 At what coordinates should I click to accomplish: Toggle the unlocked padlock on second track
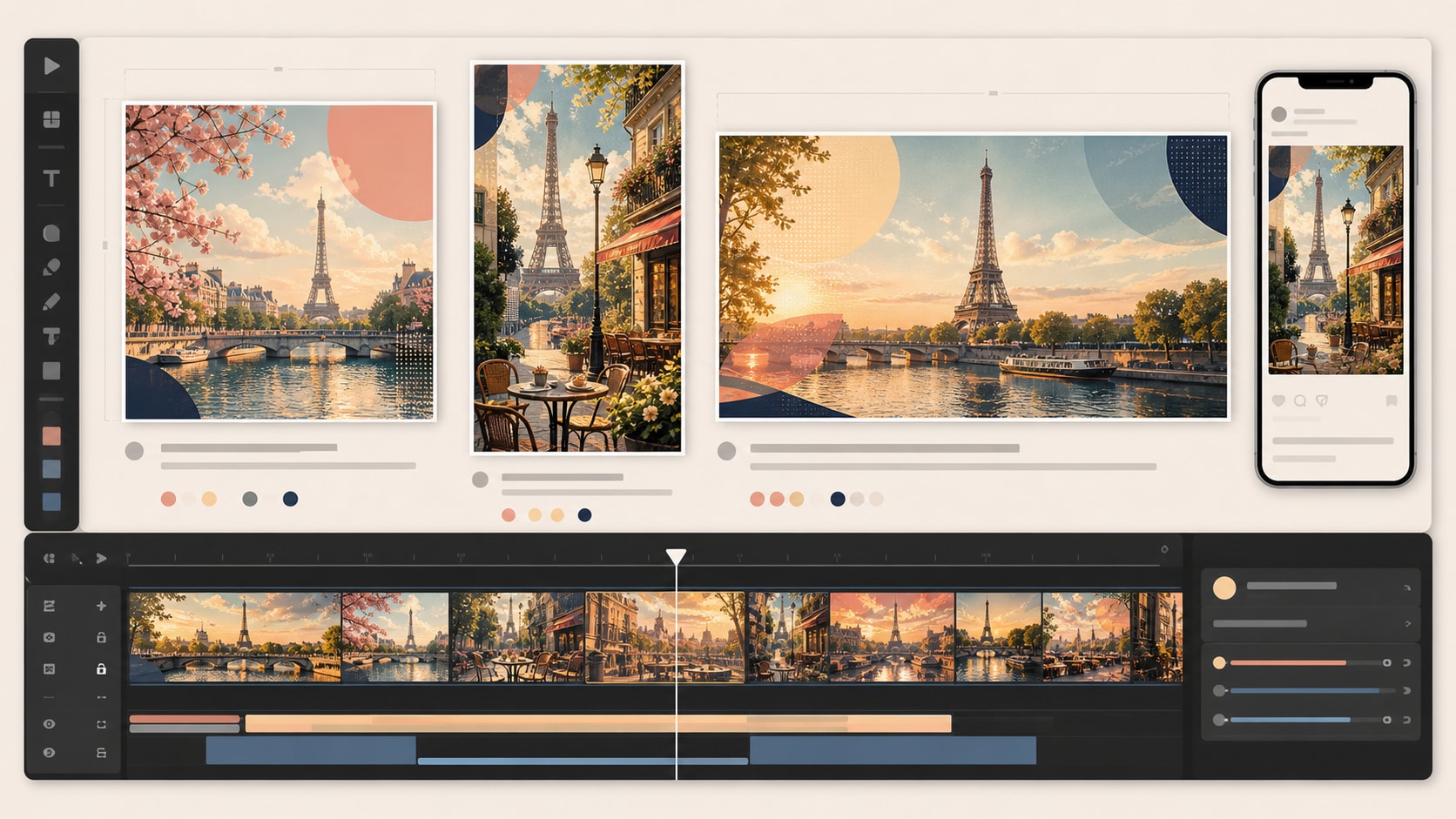[x=101, y=637]
